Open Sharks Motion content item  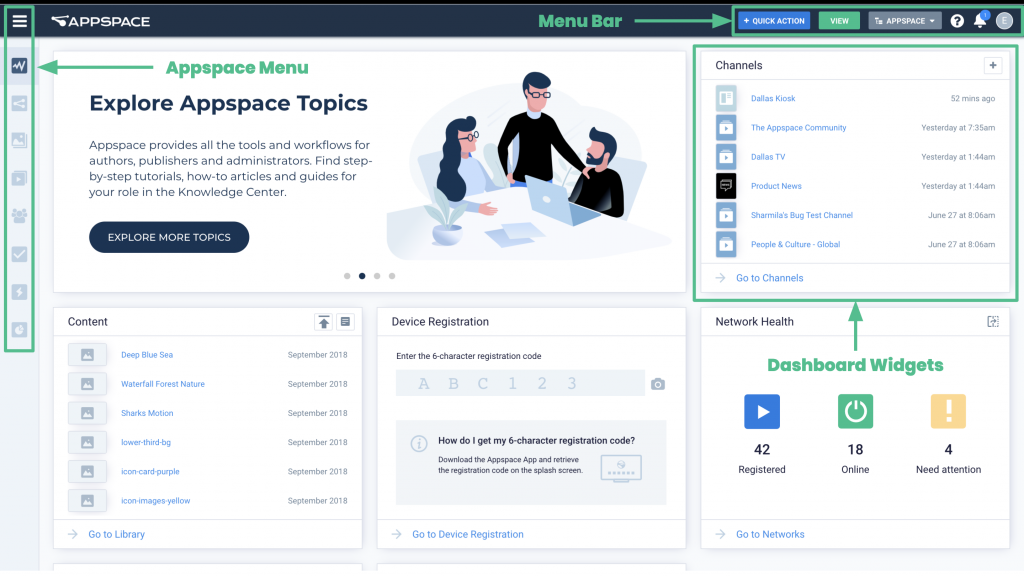pyautogui.click(x=147, y=413)
